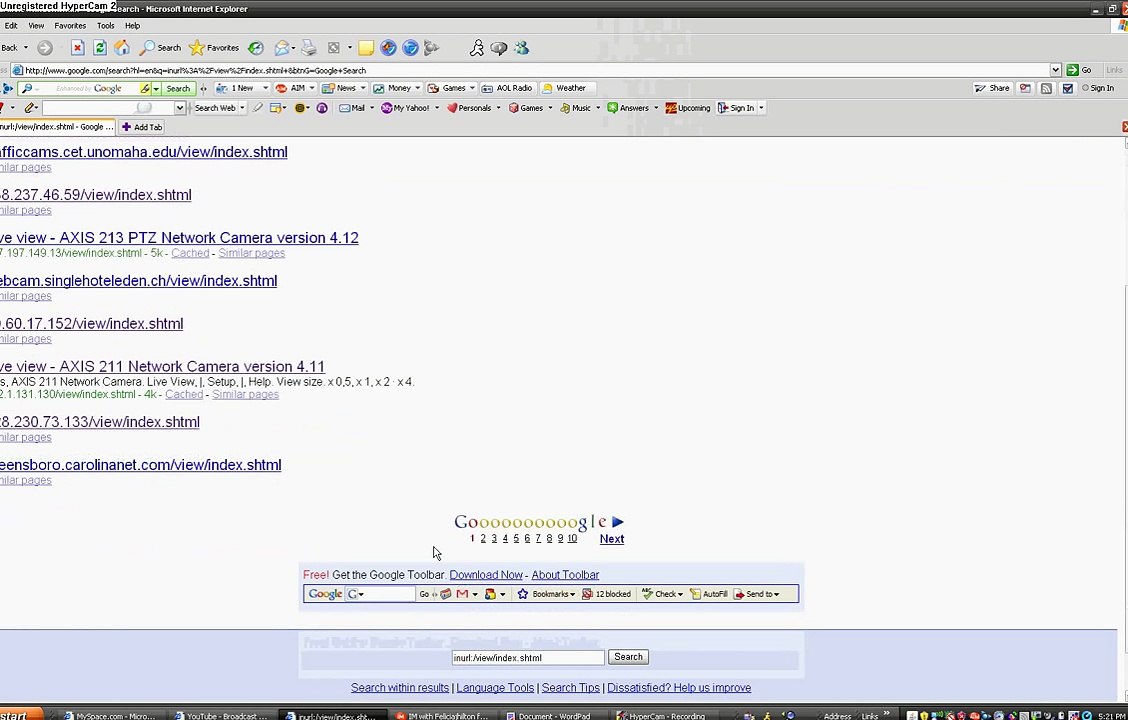Click the Cached link for AXIS 211 result
1128x720 pixels.
184,394
